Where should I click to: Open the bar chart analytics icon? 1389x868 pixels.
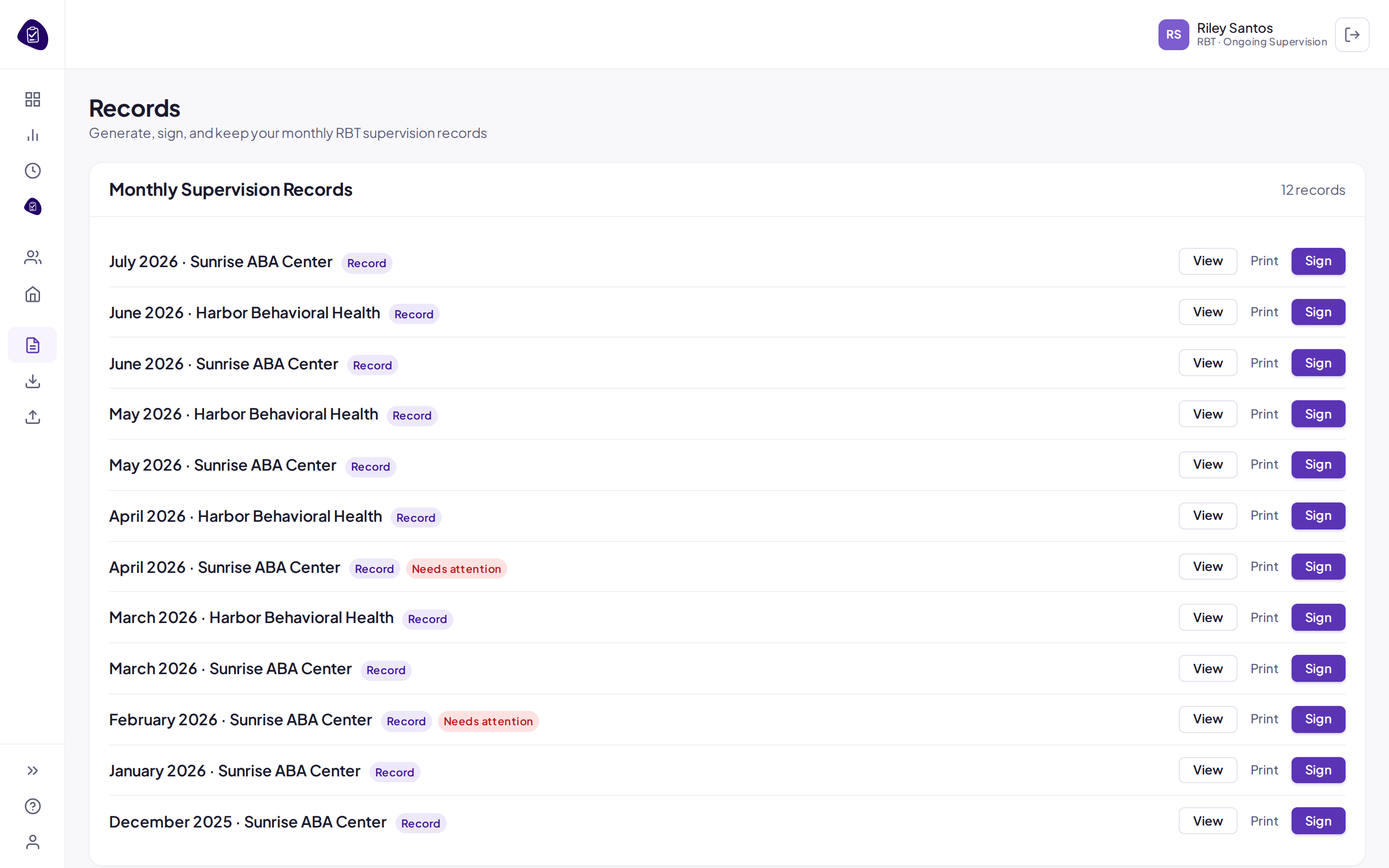tap(33, 135)
